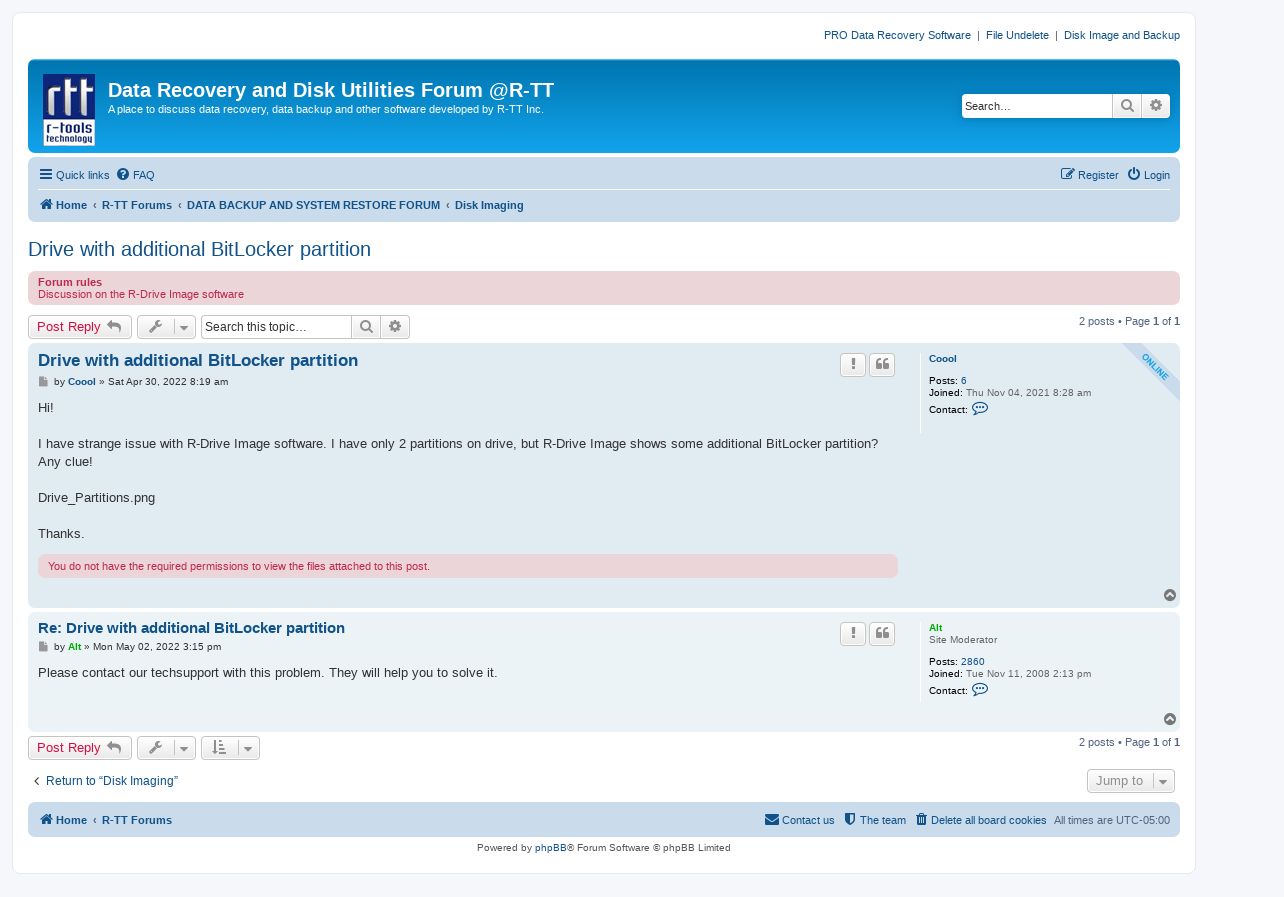Open Topic tools wrench dropdown at bottom
Screen dimensions: 1284x897
pyautogui.click(x=166, y=748)
